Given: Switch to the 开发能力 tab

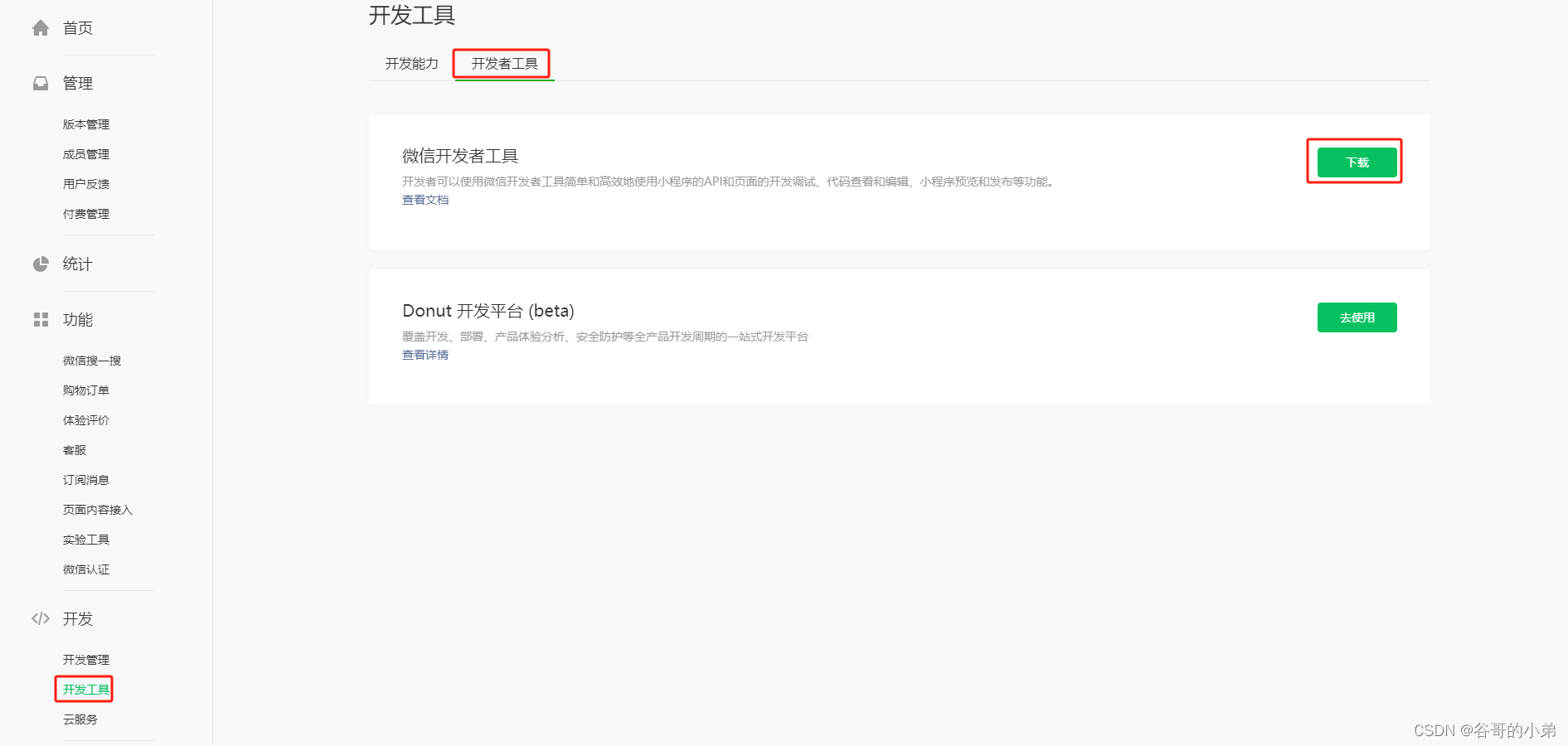Looking at the screenshot, I should coord(412,64).
